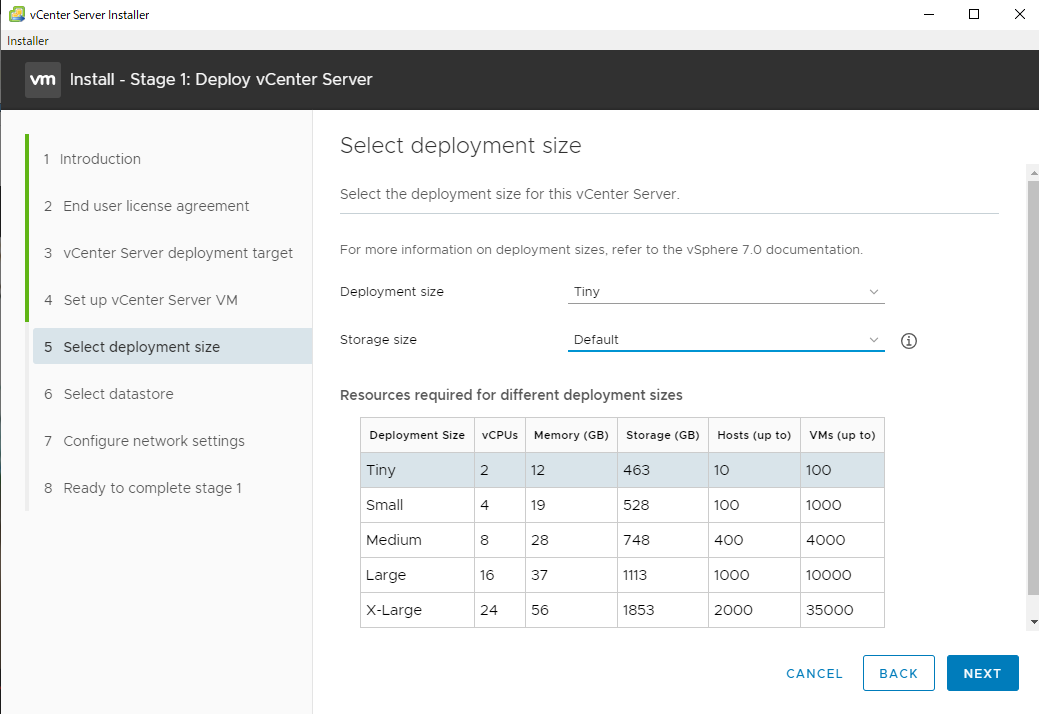Click the Large deployment size row

pyautogui.click(x=622, y=575)
